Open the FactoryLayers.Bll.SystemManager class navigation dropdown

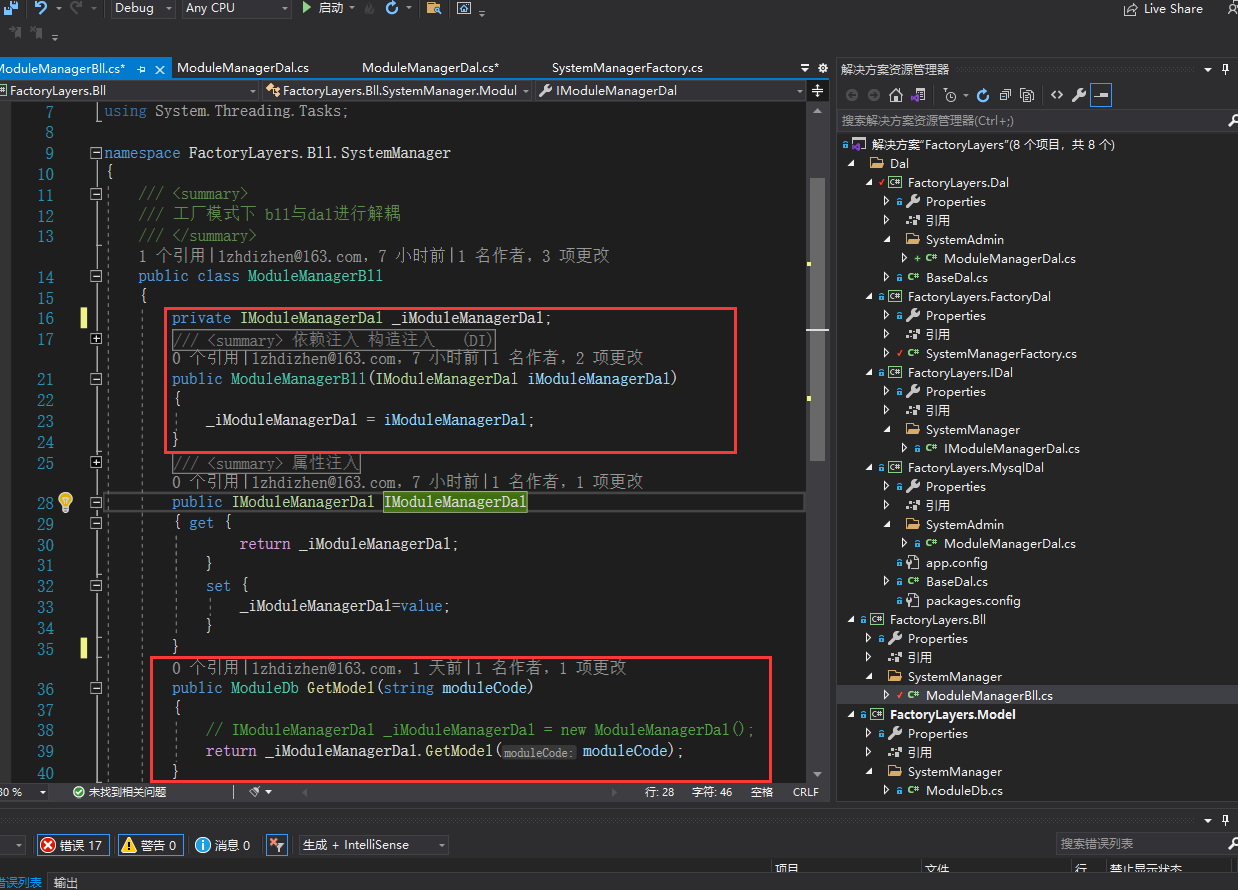point(399,91)
